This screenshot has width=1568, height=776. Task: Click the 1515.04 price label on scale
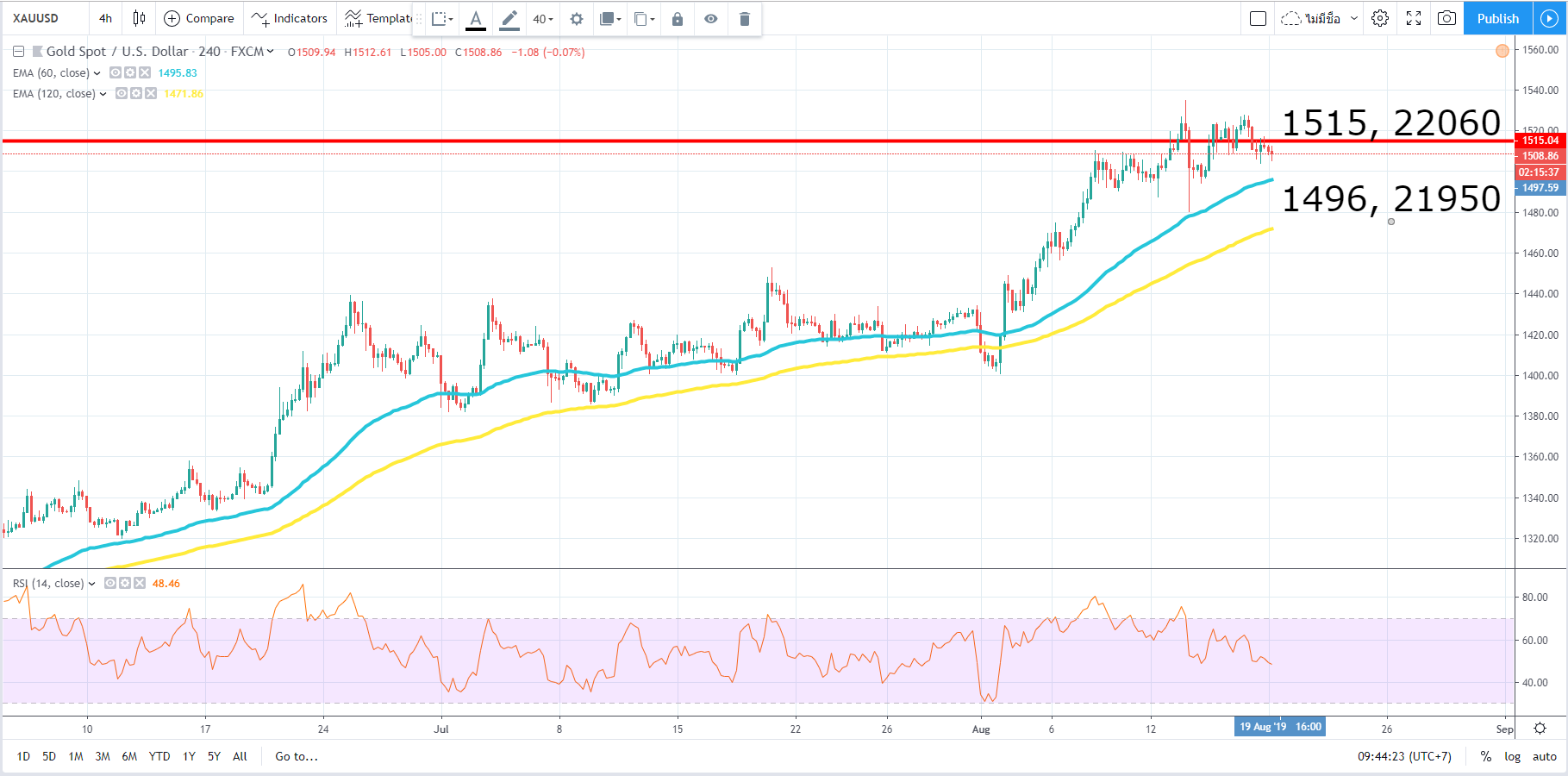coord(1540,141)
